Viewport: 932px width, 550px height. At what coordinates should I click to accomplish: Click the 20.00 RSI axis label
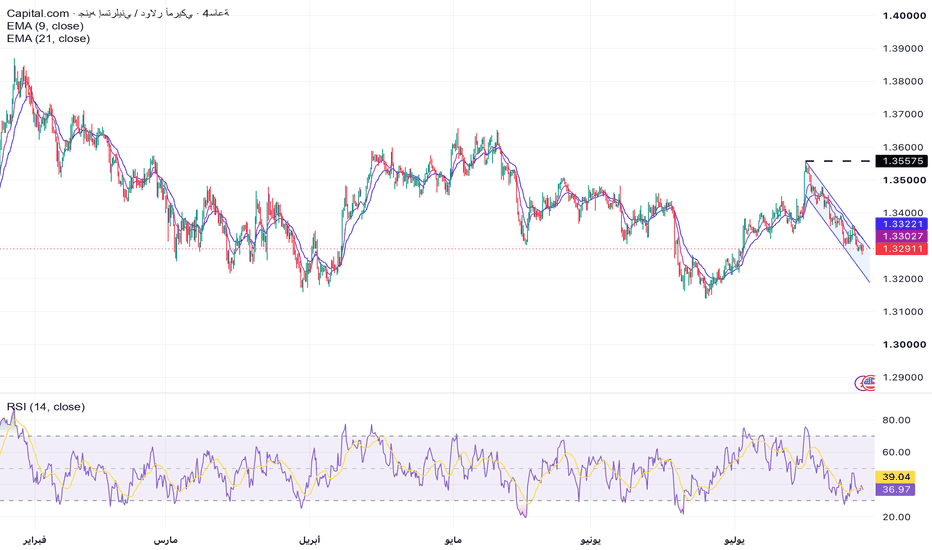coord(896,517)
